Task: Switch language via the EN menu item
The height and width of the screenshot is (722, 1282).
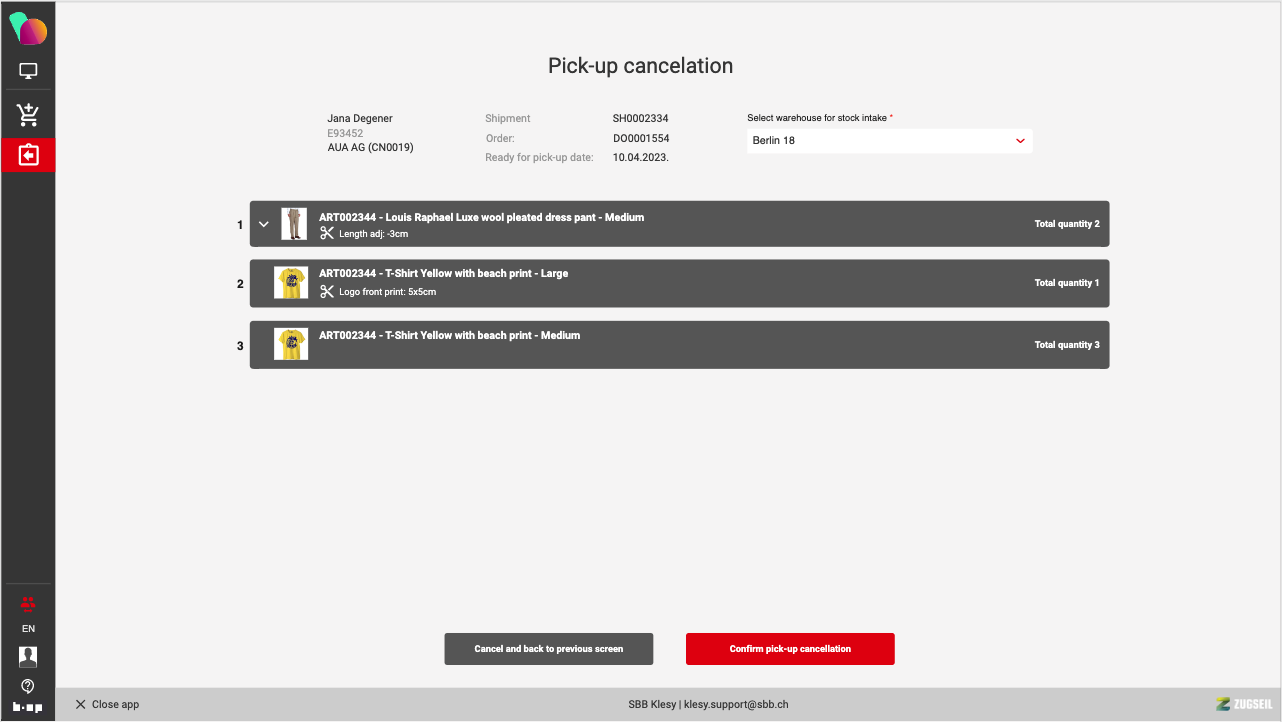Action: tap(28, 629)
